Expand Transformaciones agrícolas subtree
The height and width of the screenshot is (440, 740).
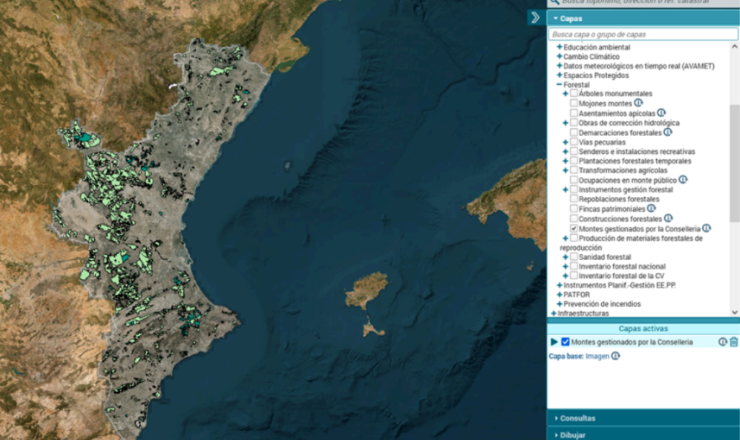click(x=565, y=170)
